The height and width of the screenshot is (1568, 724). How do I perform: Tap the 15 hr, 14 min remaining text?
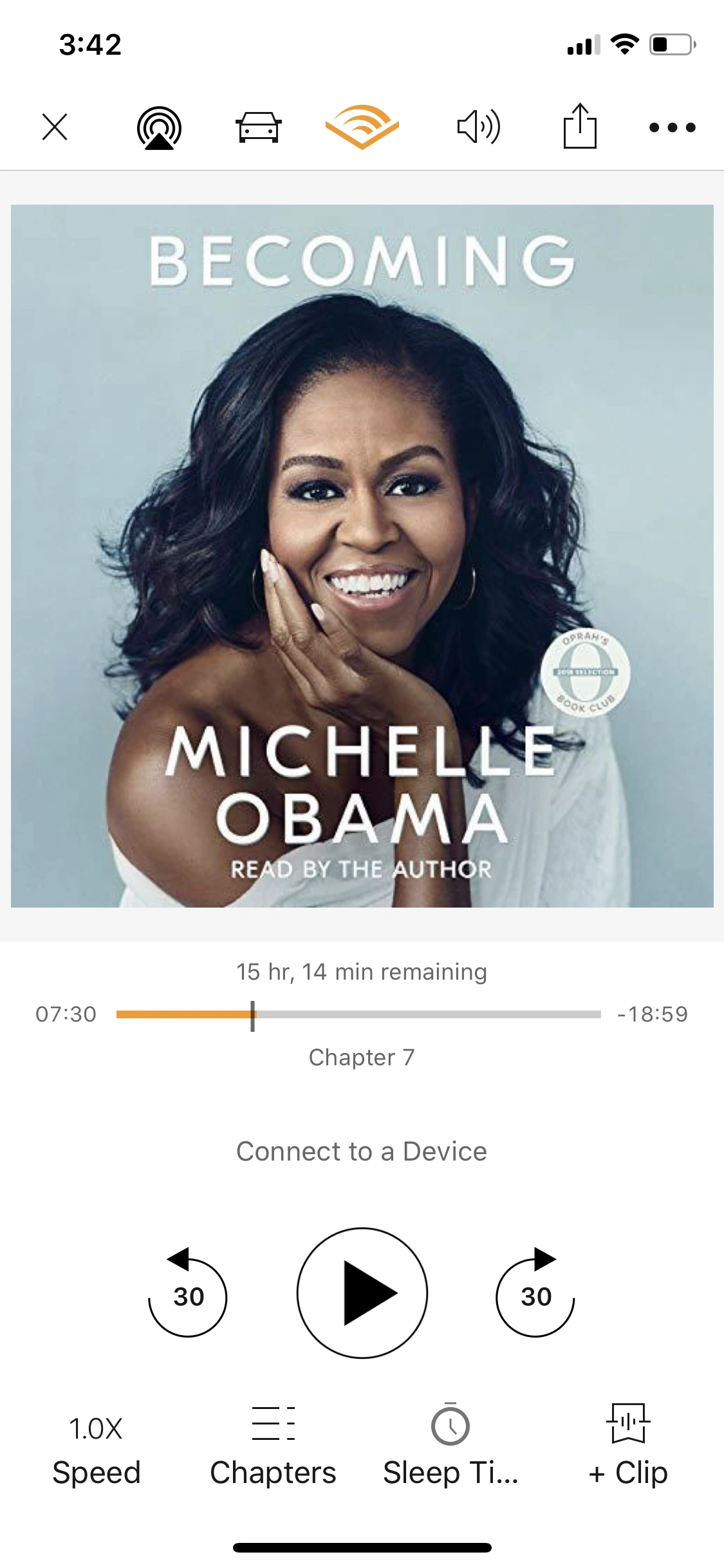362,972
